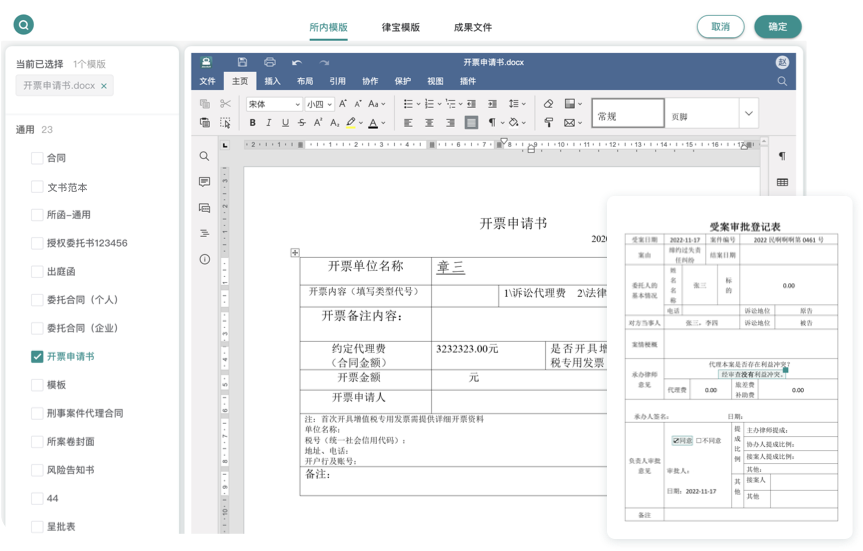Show nonprinting characters paragraph mark at right
Screen dimensions: 863x551
point(781,156)
